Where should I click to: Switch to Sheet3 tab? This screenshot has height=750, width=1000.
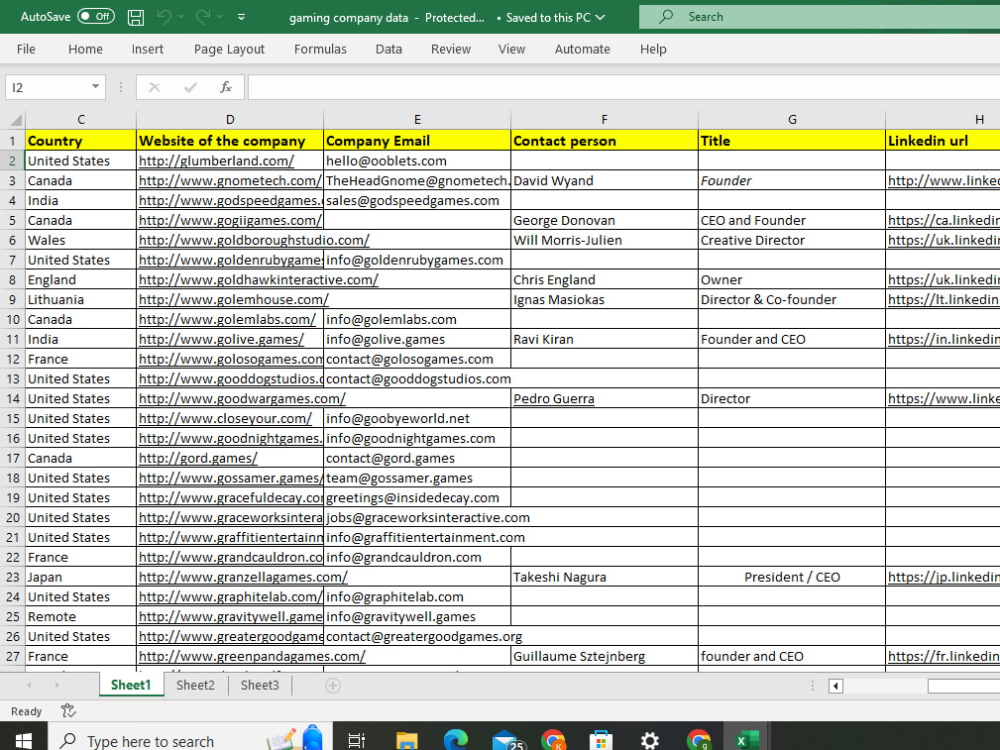click(260, 685)
